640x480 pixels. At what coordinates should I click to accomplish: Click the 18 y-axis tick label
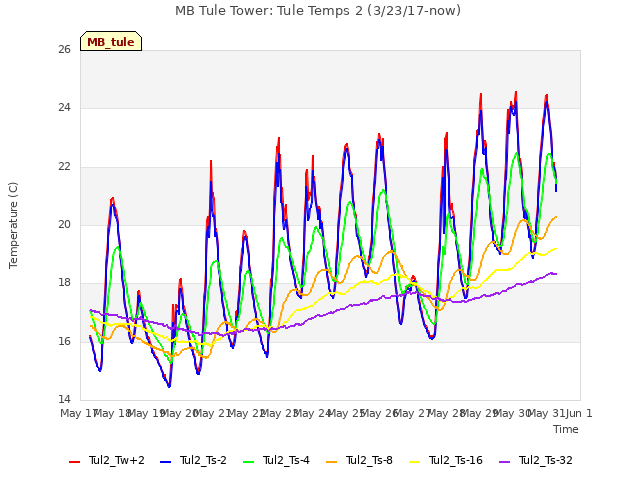(64, 282)
